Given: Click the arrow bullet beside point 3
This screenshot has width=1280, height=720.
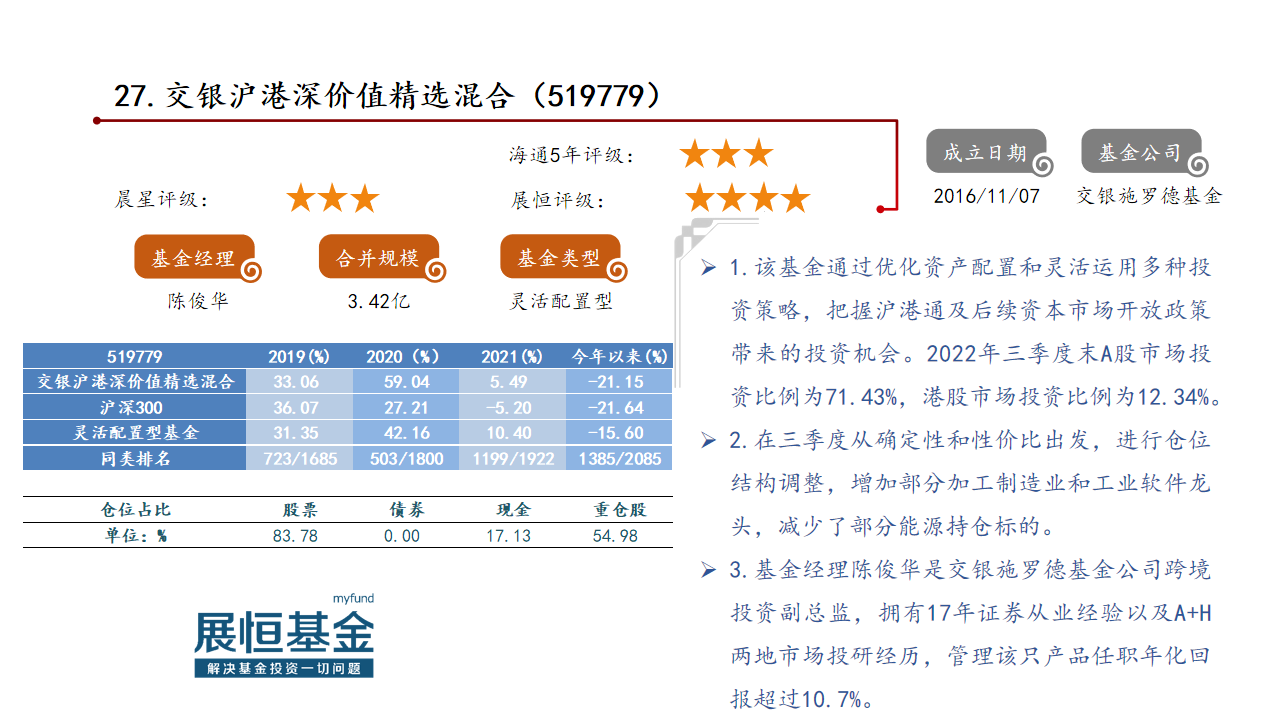Looking at the screenshot, I should click(708, 570).
